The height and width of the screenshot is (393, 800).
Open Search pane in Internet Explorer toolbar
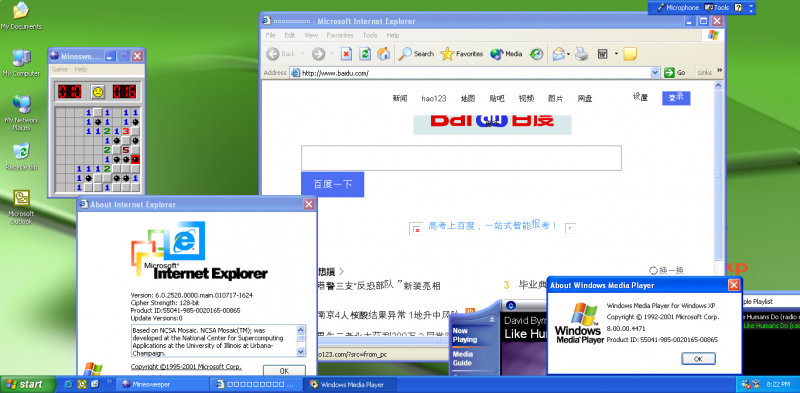tap(416, 54)
